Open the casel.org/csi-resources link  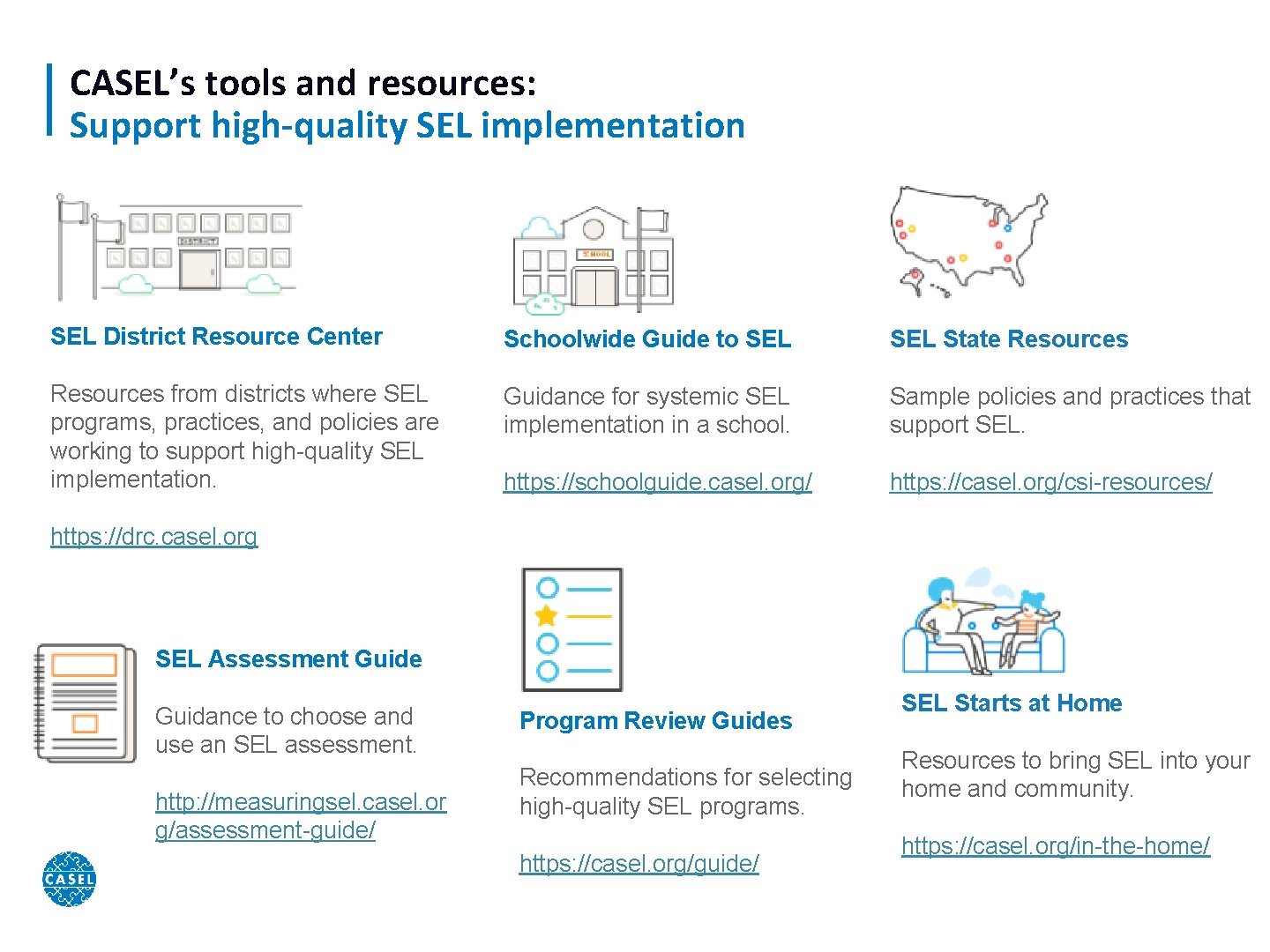1051,481
